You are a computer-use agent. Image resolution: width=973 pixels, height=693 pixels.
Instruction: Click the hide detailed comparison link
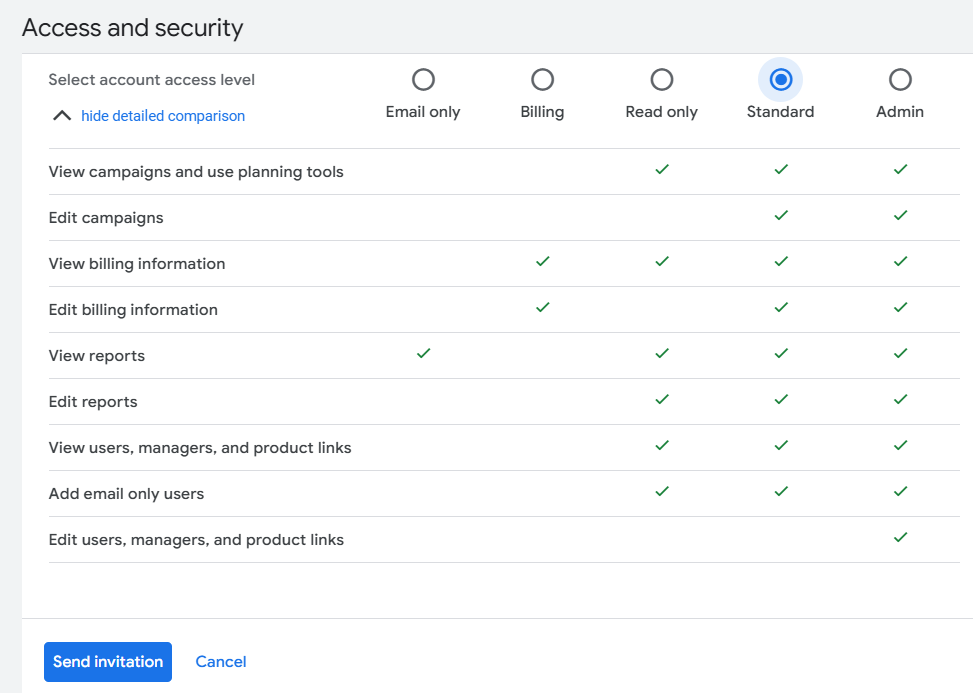click(163, 116)
